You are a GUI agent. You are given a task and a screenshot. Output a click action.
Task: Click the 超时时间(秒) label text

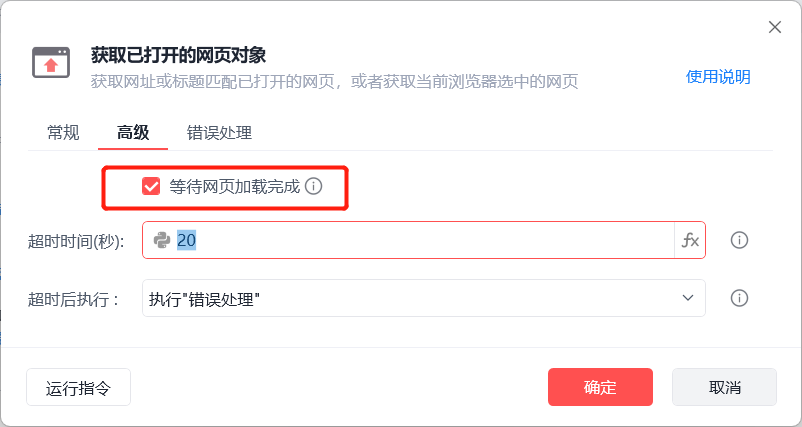pyautogui.click(x=76, y=241)
